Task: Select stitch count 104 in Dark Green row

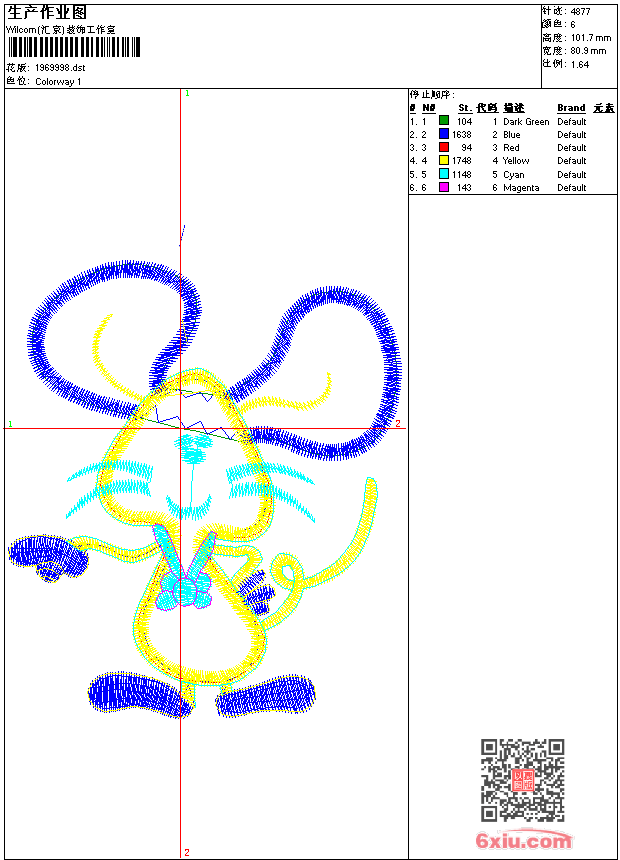Action: (464, 122)
